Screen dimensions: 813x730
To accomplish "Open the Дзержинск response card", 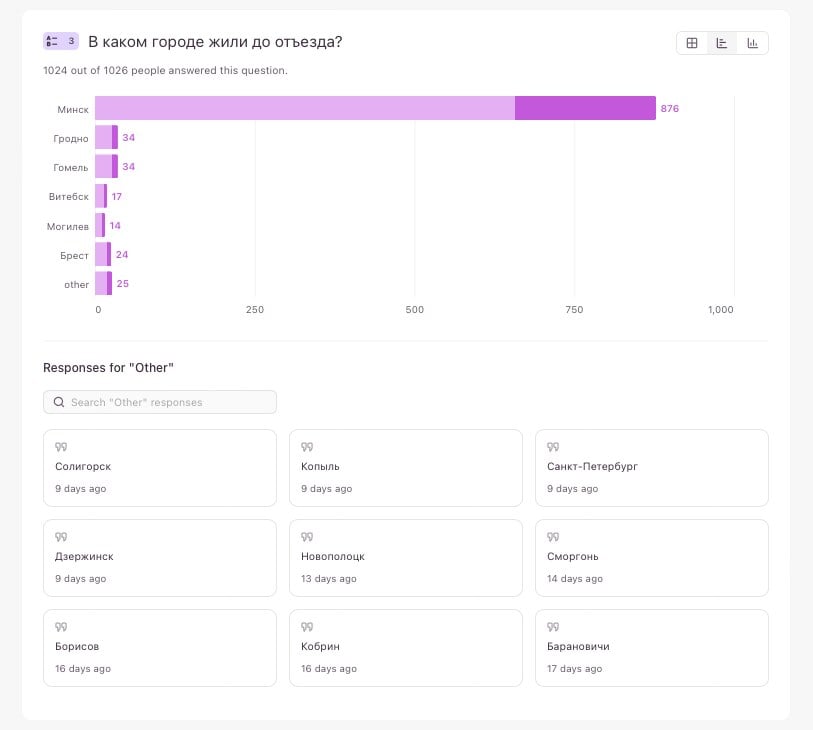I will pyautogui.click(x=160, y=558).
